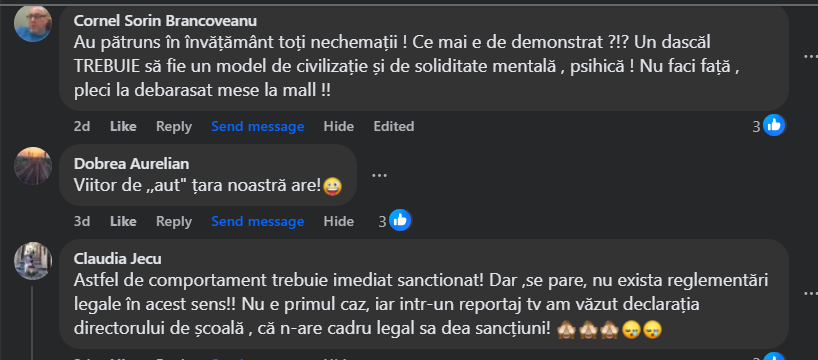Screen dimensions: 818x360
Task: Reply to Dobrea Aurelian's comment
Action: click(x=174, y=221)
